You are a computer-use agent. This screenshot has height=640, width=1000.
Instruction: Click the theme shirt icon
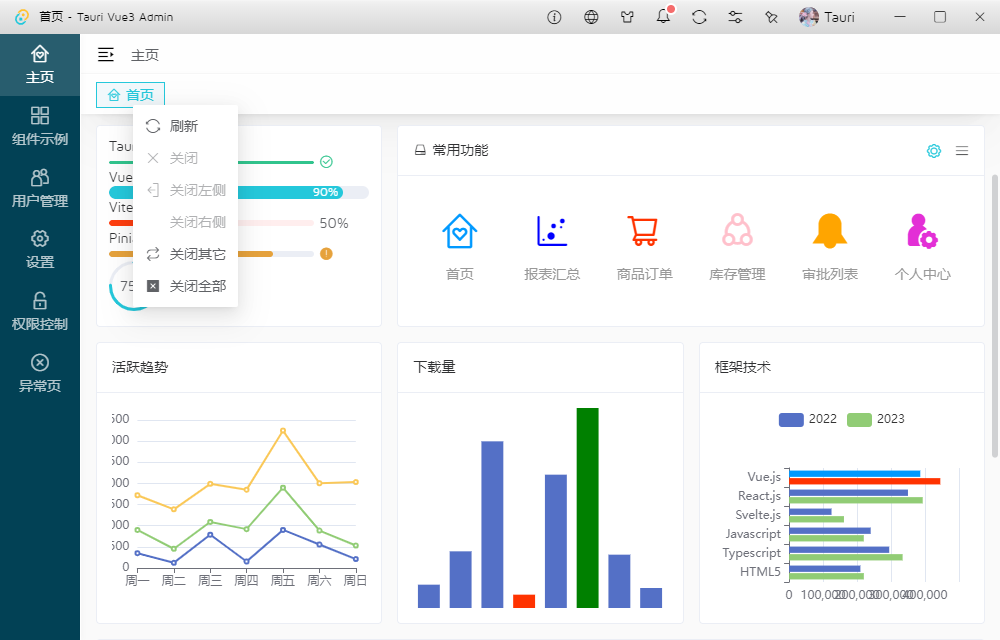(x=627, y=17)
